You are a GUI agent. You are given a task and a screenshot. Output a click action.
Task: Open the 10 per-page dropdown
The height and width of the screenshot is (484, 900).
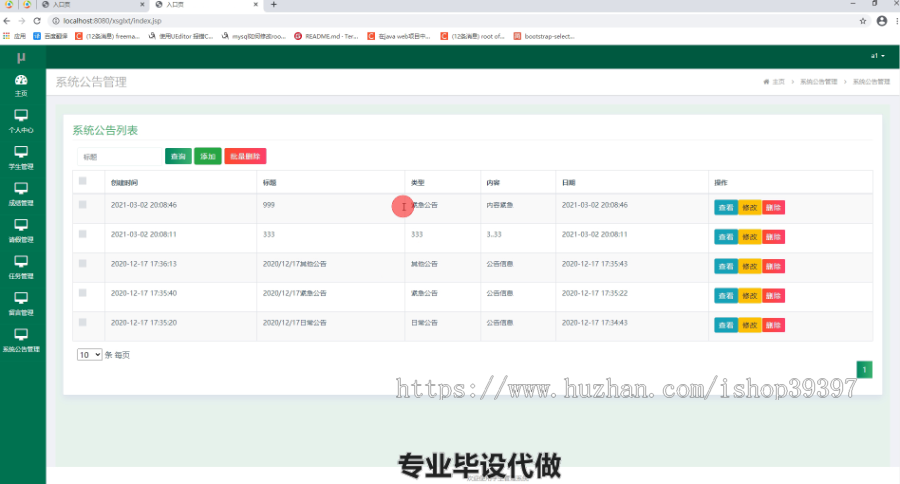(x=90, y=355)
